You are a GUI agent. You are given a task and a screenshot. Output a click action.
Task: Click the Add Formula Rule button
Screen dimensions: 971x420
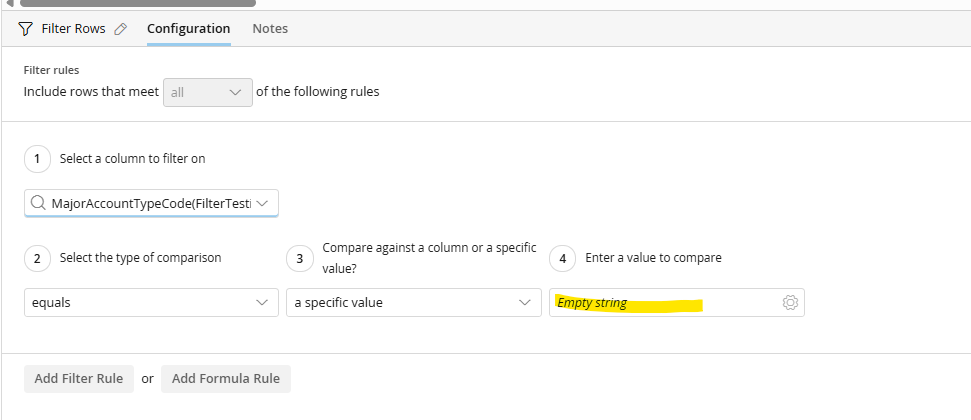pyautogui.click(x=226, y=379)
